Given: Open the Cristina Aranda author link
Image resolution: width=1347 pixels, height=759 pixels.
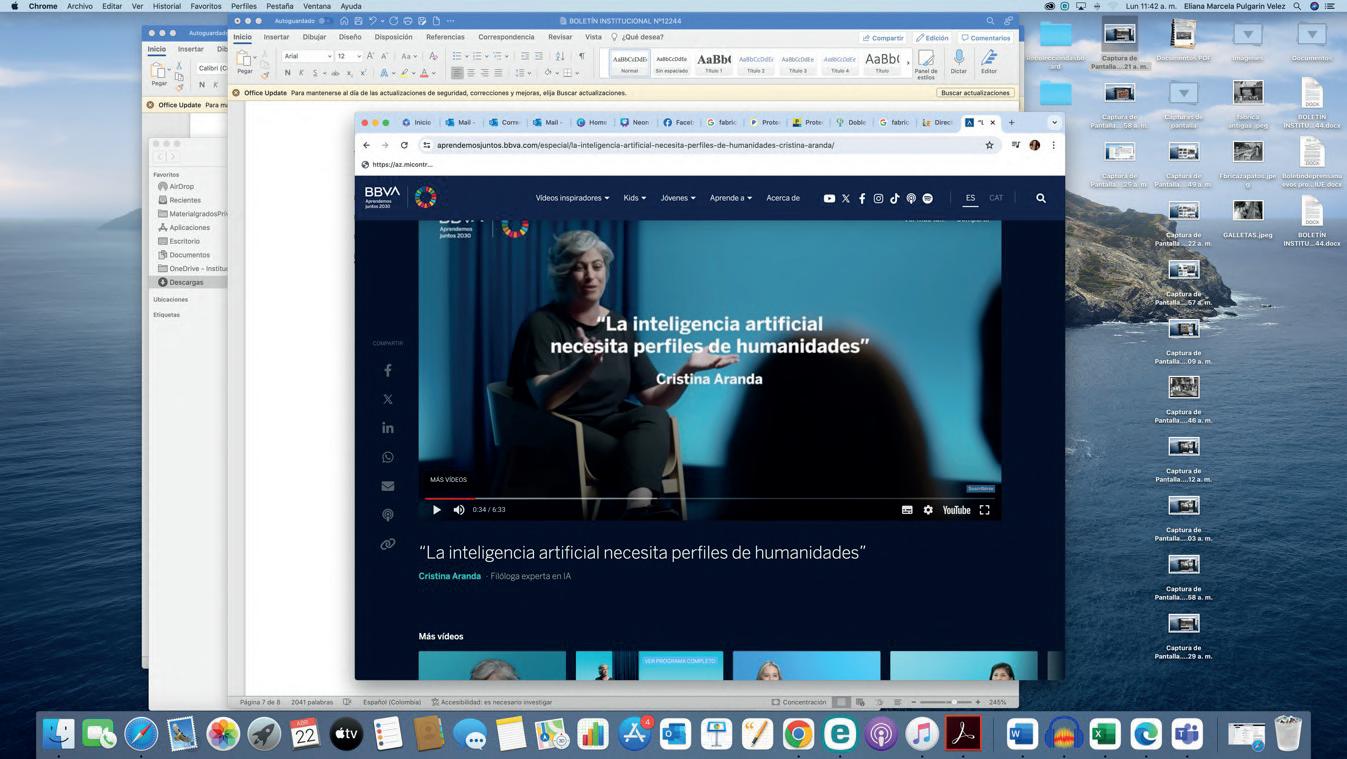Looking at the screenshot, I should click(x=450, y=576).
